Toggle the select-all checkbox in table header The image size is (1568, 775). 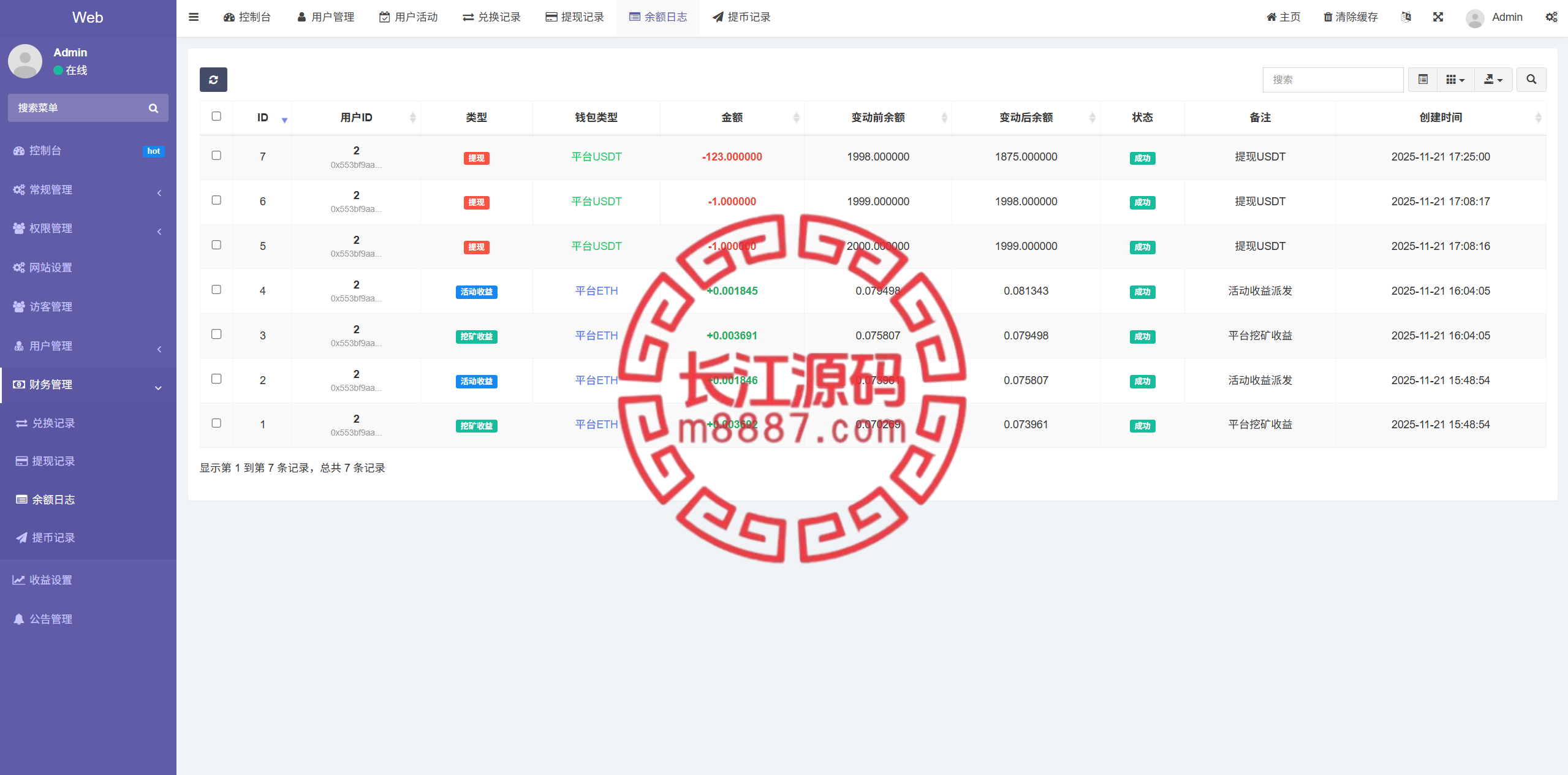[216, 116]
